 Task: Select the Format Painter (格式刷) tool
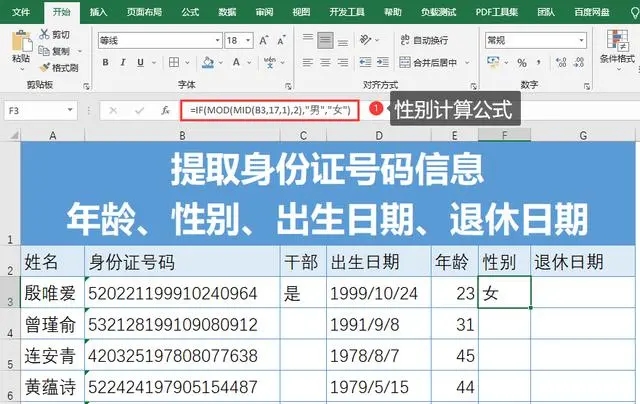pos(45,66)
